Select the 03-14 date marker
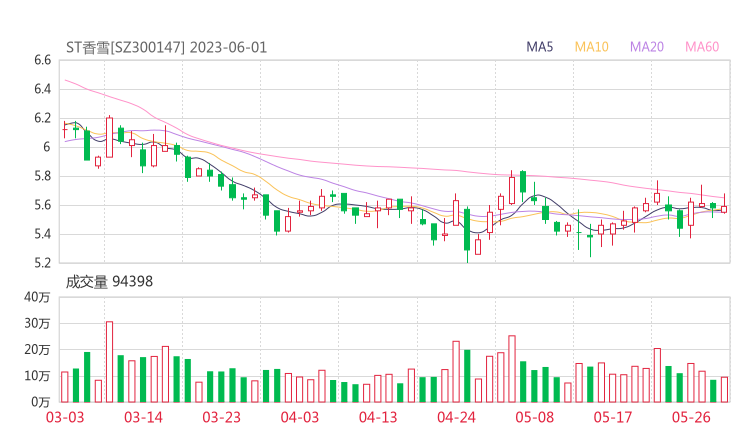The width and height of the screenshot is (740, 440). tap(143, 417)
